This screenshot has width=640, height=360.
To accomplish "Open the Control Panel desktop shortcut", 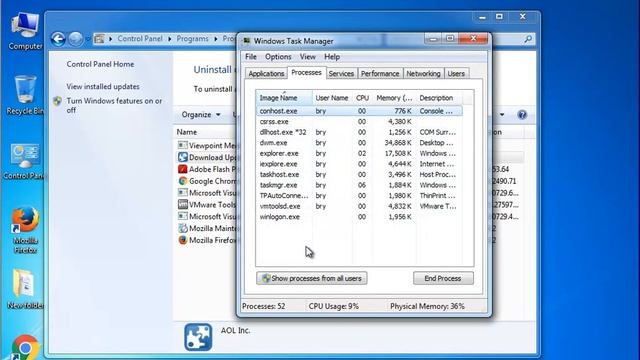I will point(24,161).
